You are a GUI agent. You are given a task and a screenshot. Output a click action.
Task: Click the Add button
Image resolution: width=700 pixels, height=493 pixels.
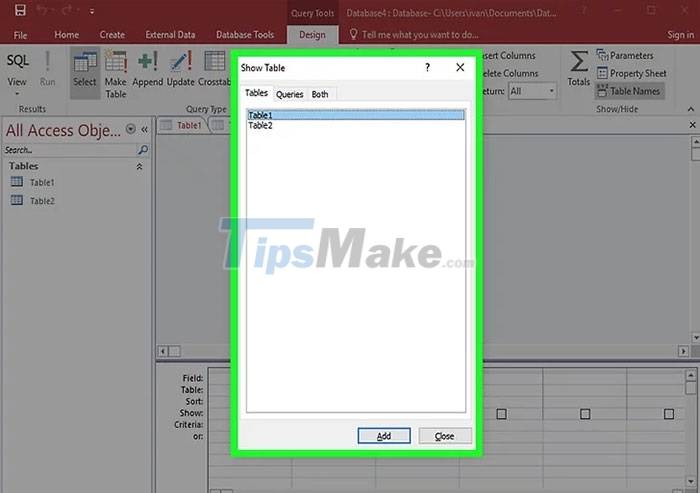click(x=384, y=436)
